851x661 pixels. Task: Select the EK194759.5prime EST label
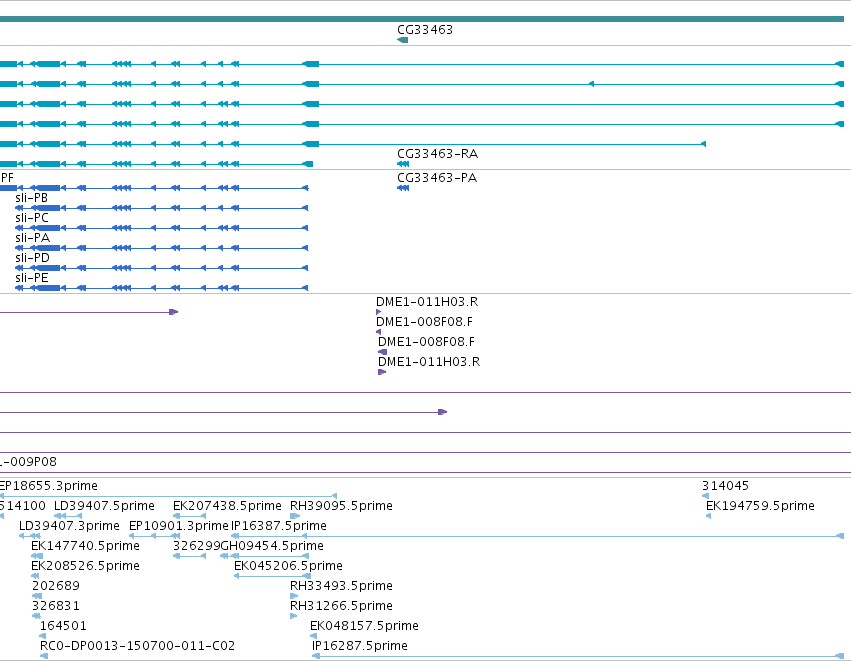[760, 506]
